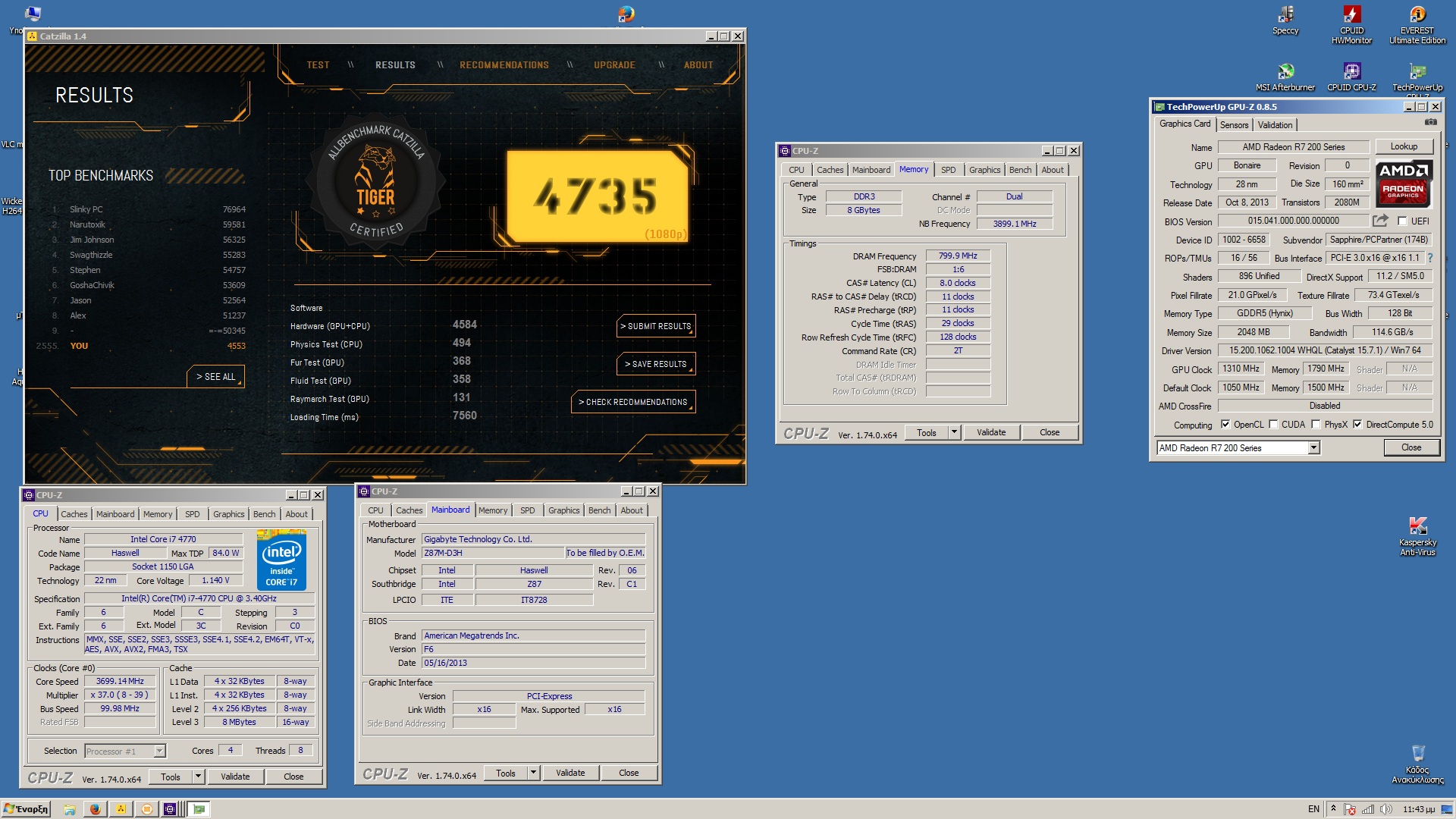The image size is (1456, 819).
Task: Click the Intel Core i7 logo in CPU-Z
Action: 281,560
